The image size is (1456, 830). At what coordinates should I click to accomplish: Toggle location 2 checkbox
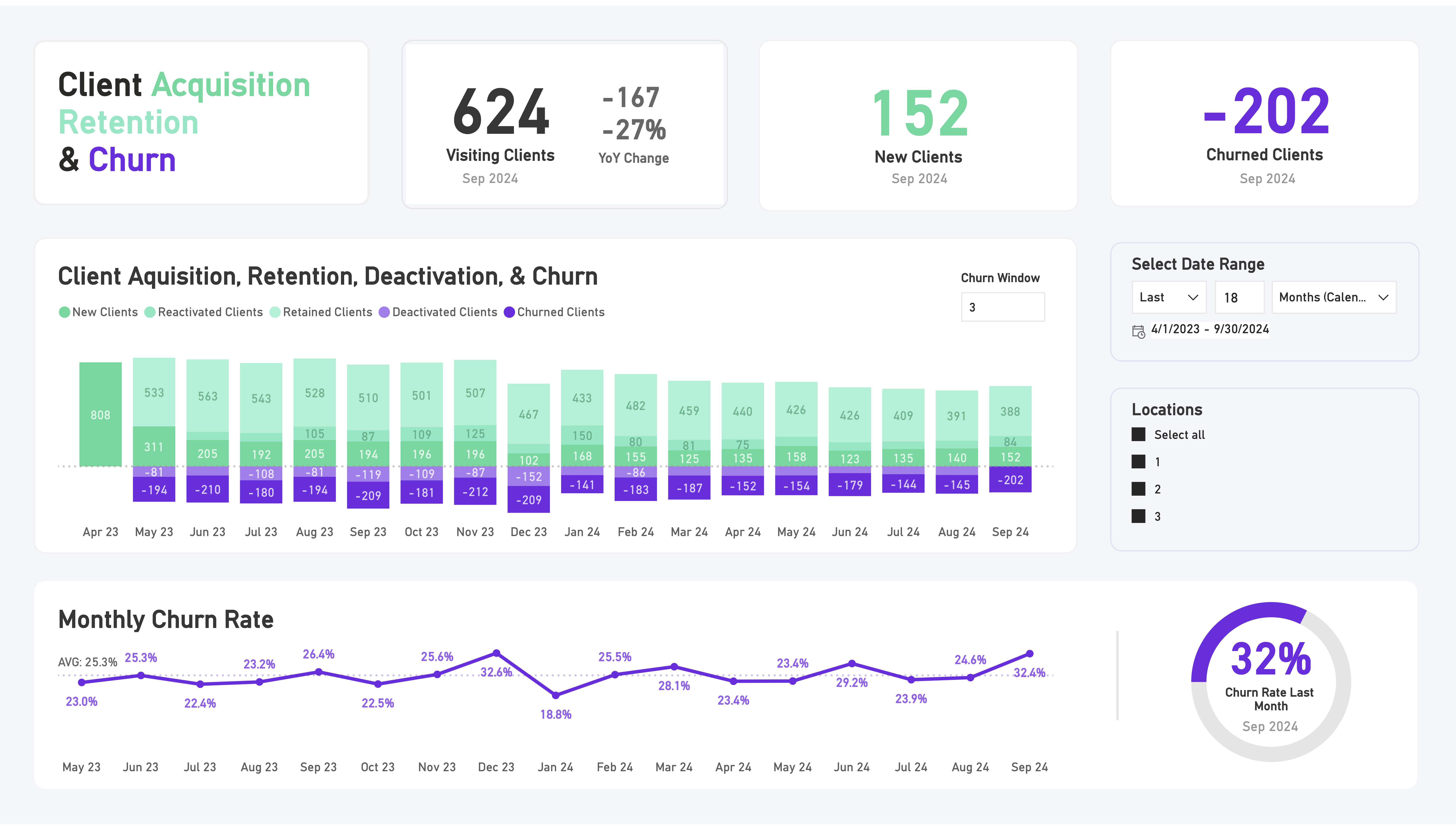coord(1138,489)
